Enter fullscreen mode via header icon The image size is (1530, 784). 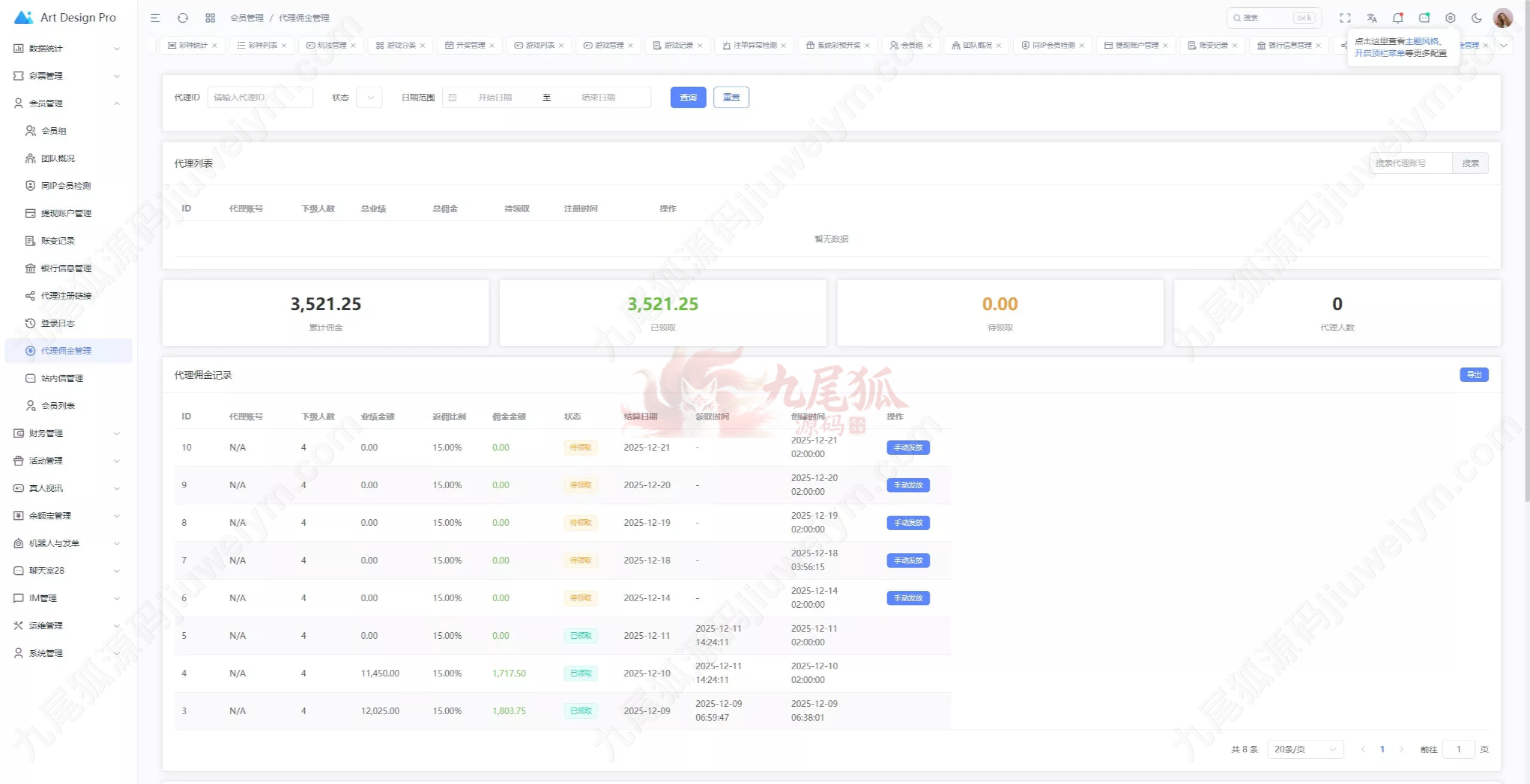coord(1345,18)
